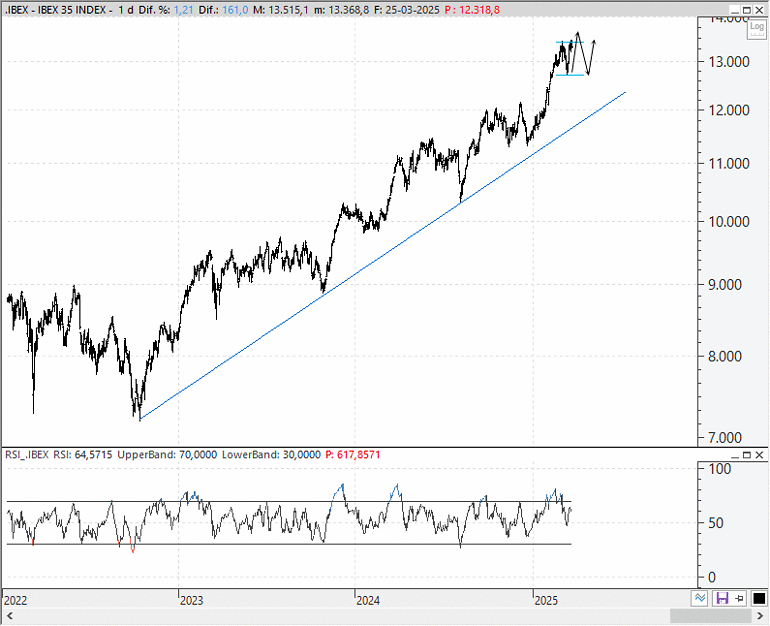Click the 2023 label on time axis
This screenshot has width=770, height=626.
192,600
